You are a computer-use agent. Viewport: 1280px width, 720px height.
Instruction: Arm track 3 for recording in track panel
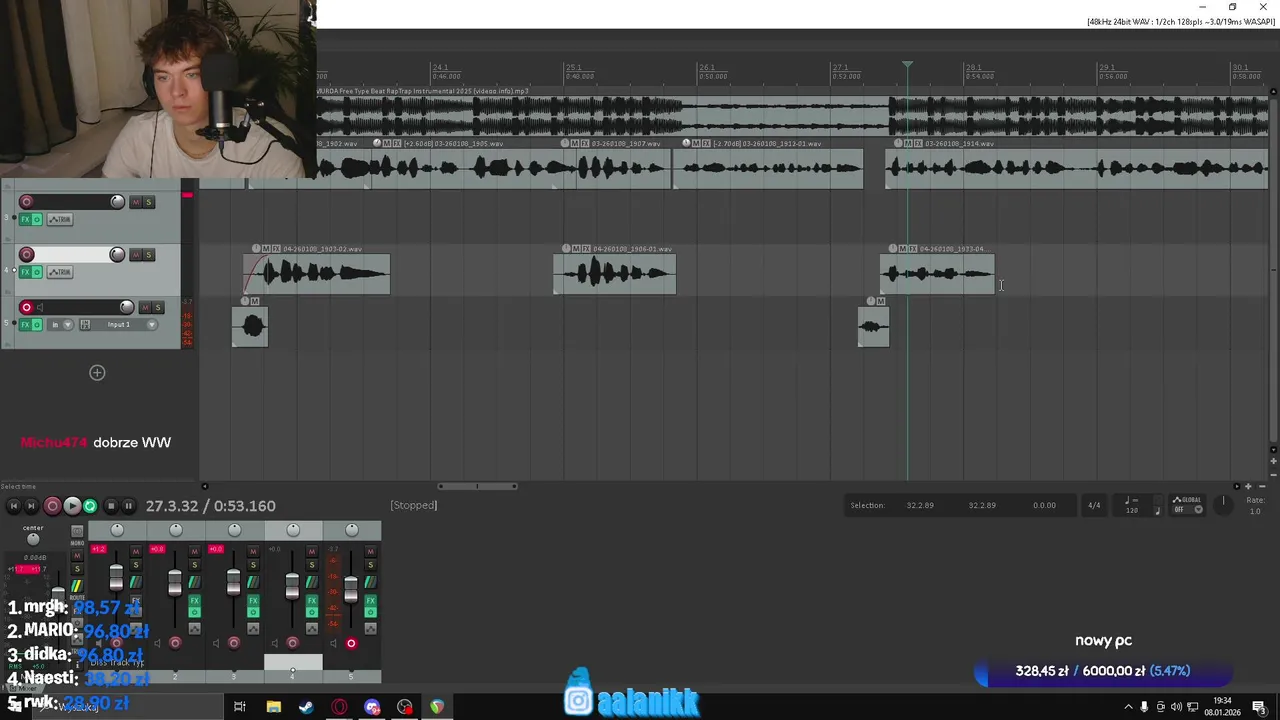(x=26, y=202)
